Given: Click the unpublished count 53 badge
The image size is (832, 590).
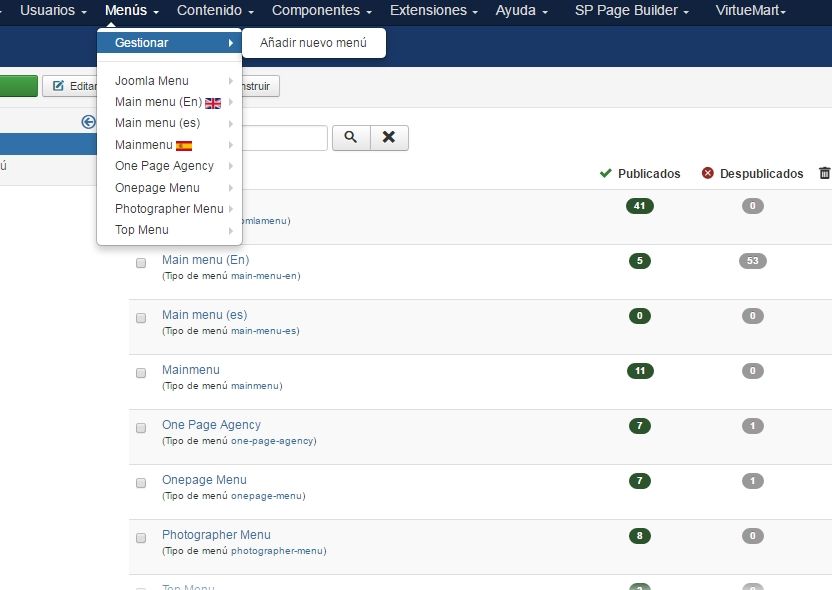Looking at the screenshot, I should 752,261.
